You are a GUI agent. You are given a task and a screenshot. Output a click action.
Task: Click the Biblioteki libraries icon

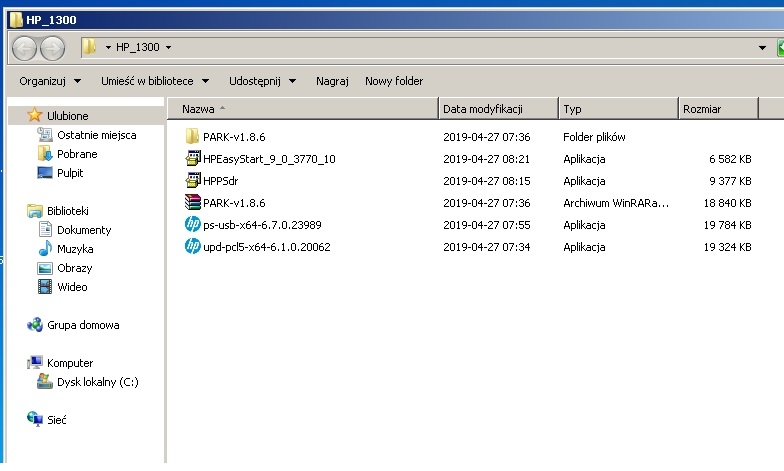[x=34, y=210]
